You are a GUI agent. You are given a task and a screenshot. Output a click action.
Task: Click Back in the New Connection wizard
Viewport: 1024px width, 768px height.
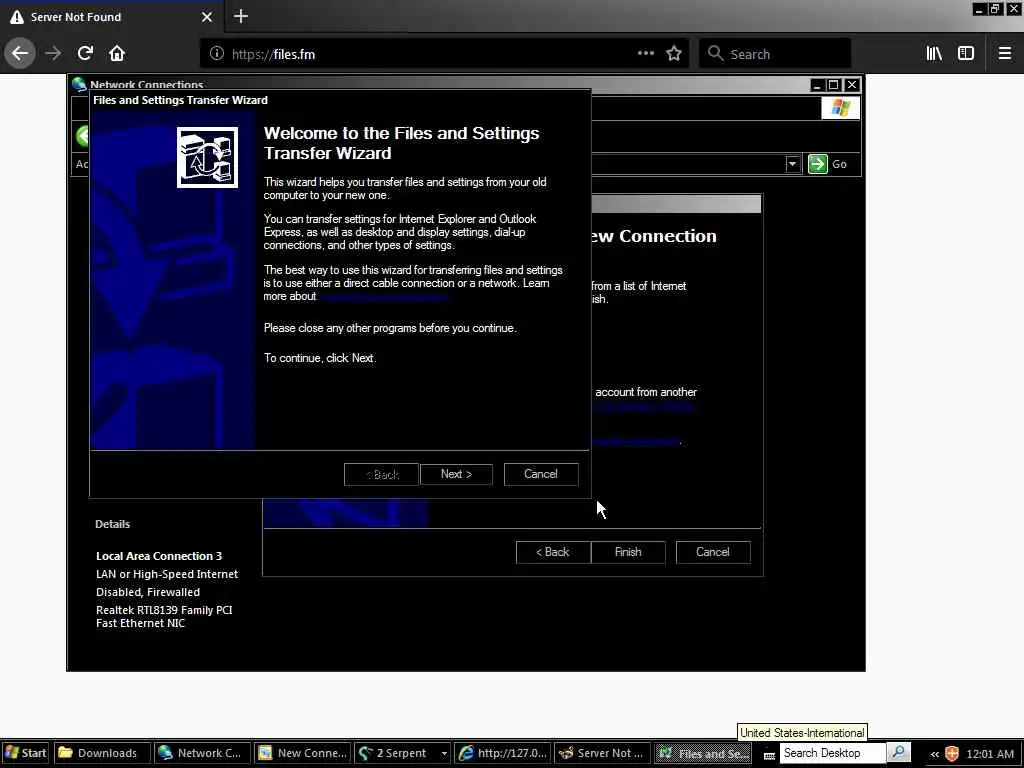553,552
